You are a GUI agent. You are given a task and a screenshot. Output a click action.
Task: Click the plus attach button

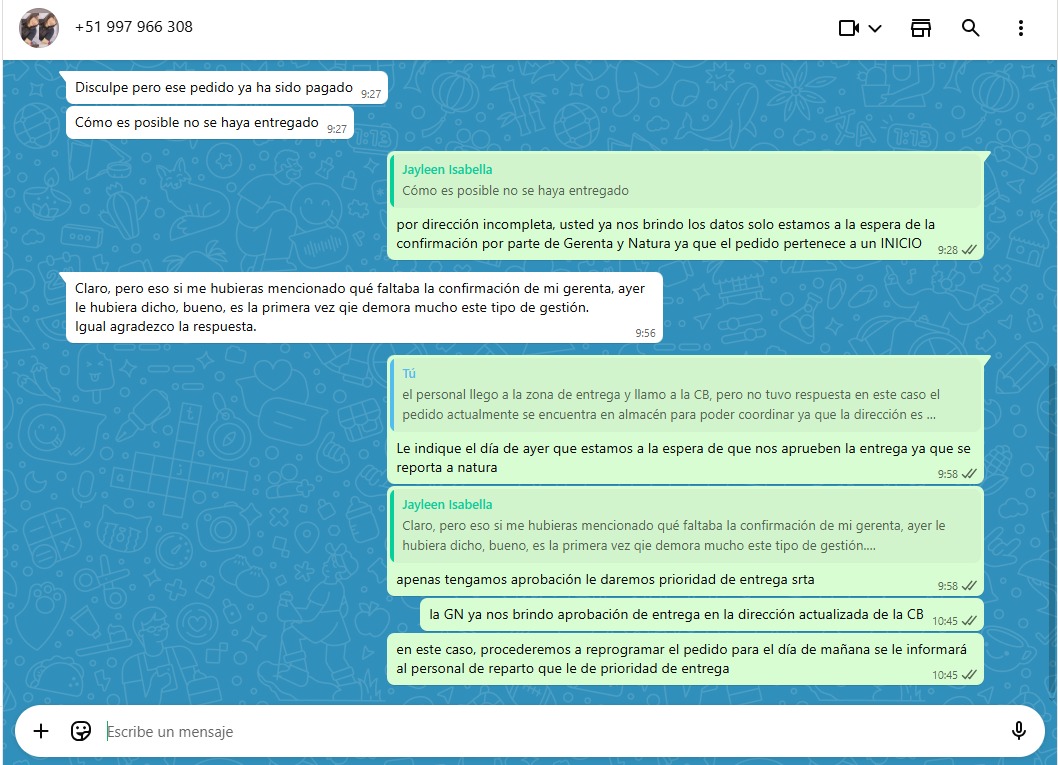pos(41,731)
